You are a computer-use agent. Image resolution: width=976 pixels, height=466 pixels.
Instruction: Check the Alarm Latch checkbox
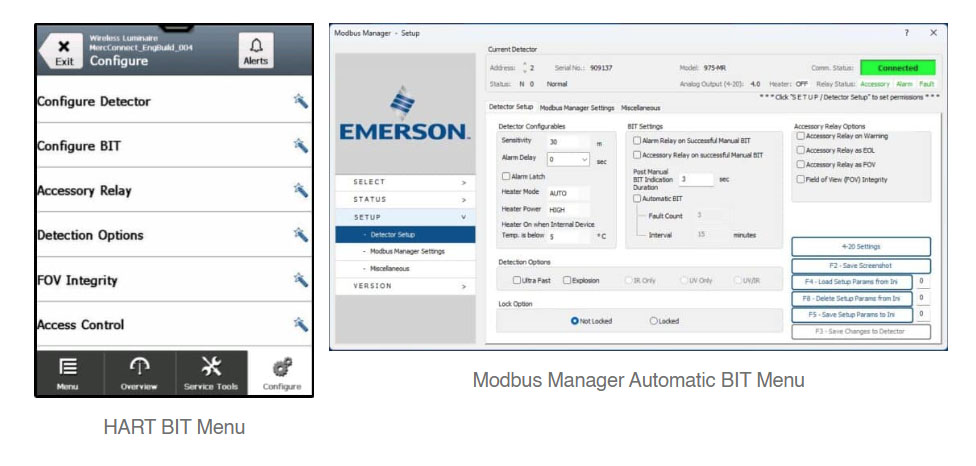pos(505,177)
